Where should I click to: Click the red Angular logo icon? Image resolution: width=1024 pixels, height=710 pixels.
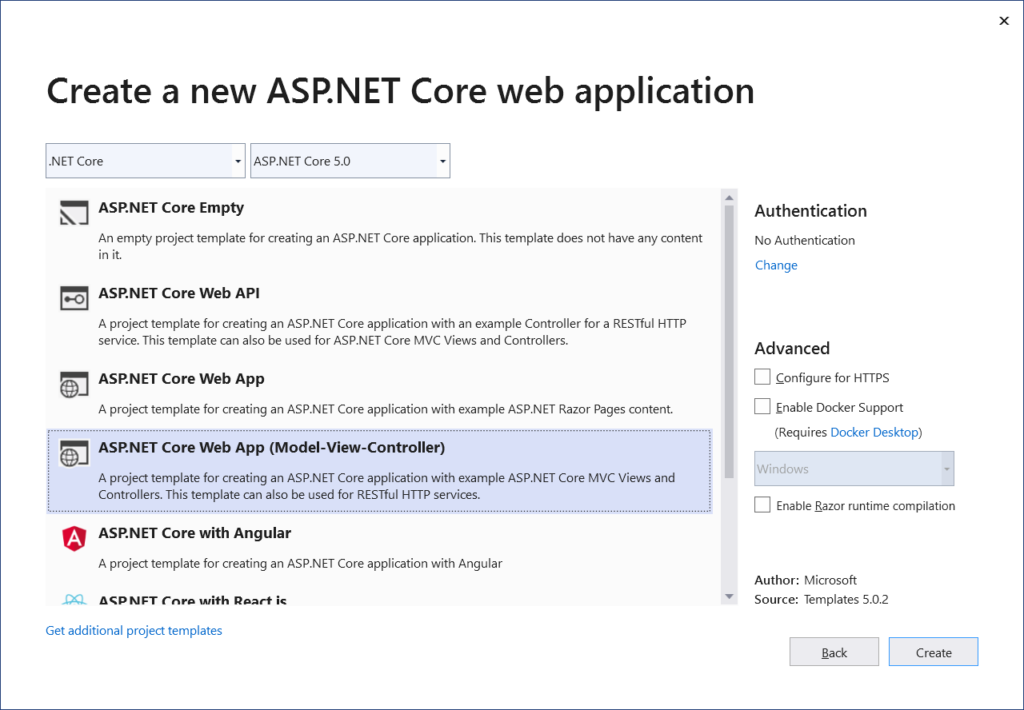coord(74,539)
